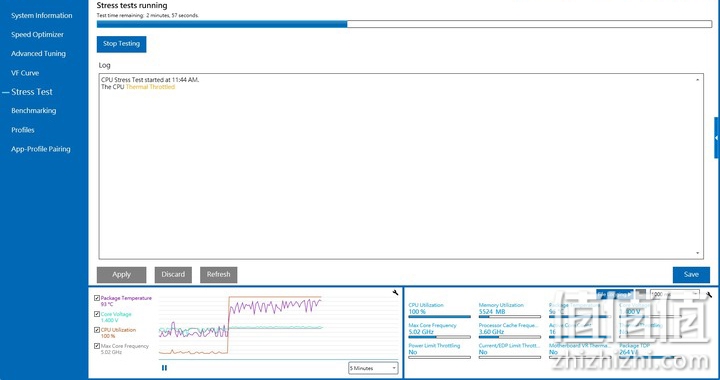
Task: Click the blue file logging button above monitors
Action: click(x=614, y=294)
